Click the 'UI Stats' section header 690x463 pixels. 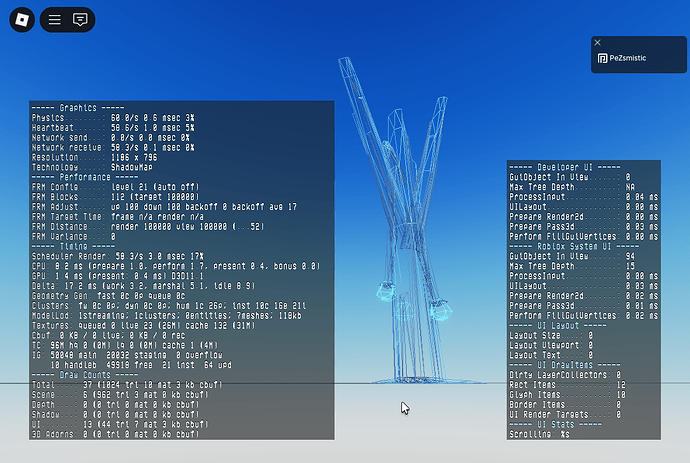pos(556,425)
